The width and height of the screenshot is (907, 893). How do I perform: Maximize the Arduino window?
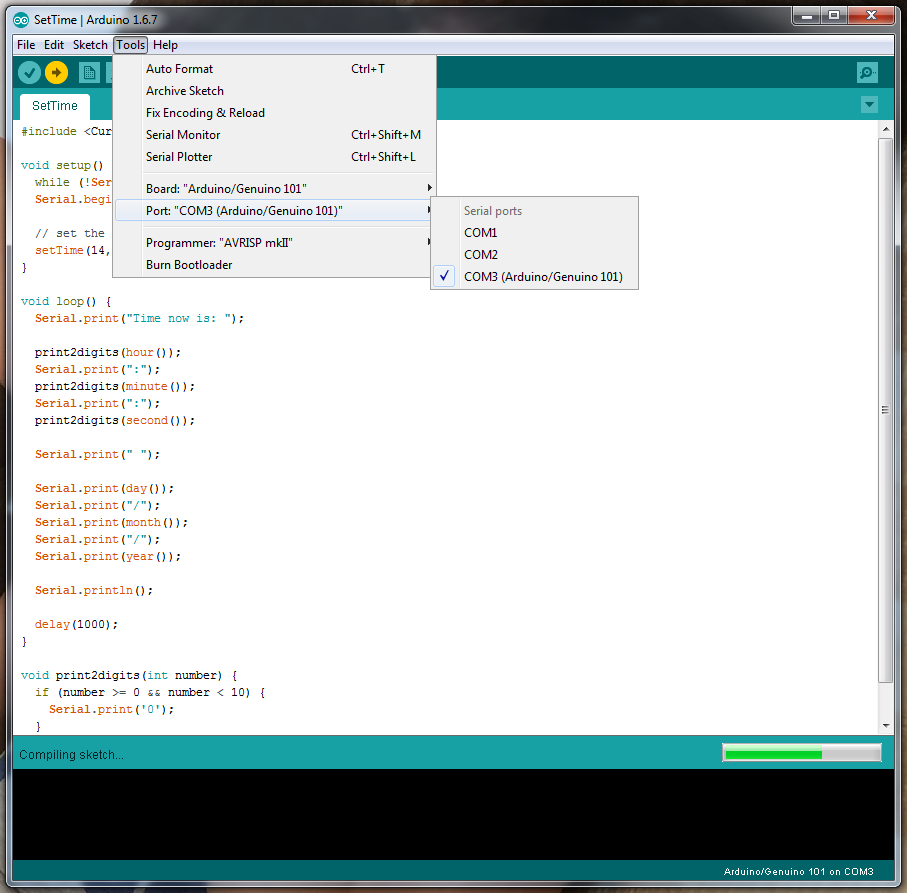[x=832, y=14]
